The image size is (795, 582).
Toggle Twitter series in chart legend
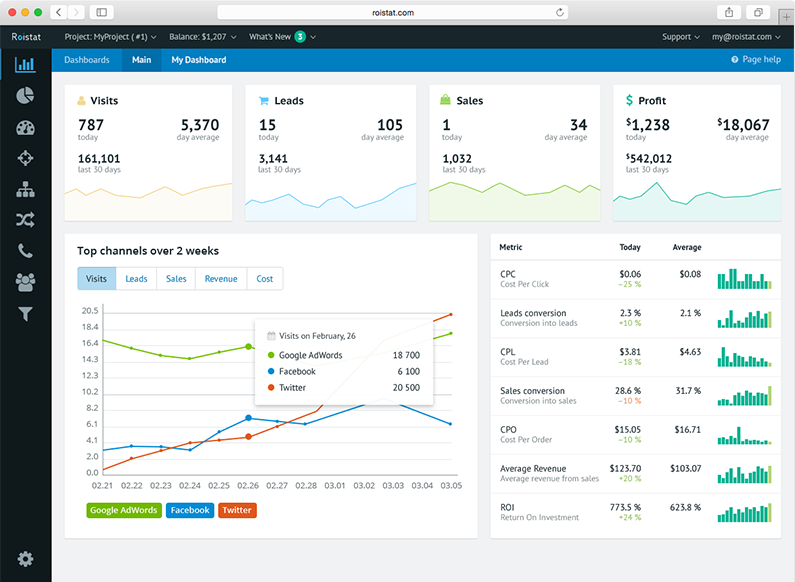point(237,510)
